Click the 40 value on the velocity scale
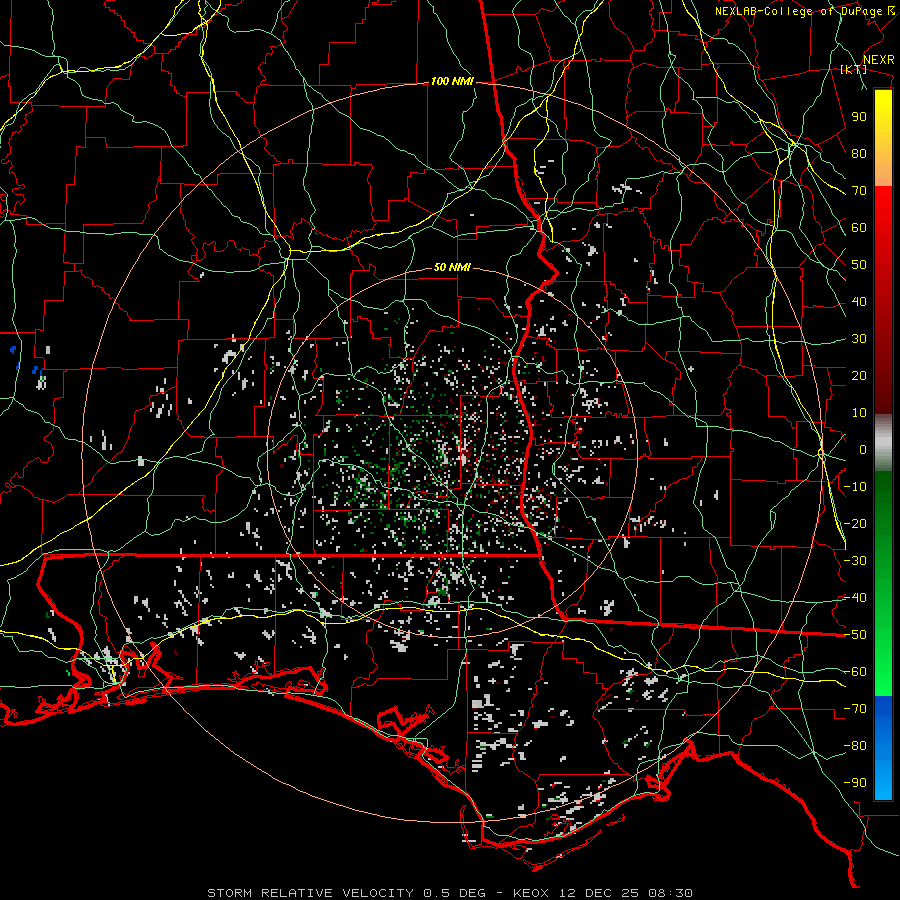The width and height of the screenshot is (900, 900). 859,301
